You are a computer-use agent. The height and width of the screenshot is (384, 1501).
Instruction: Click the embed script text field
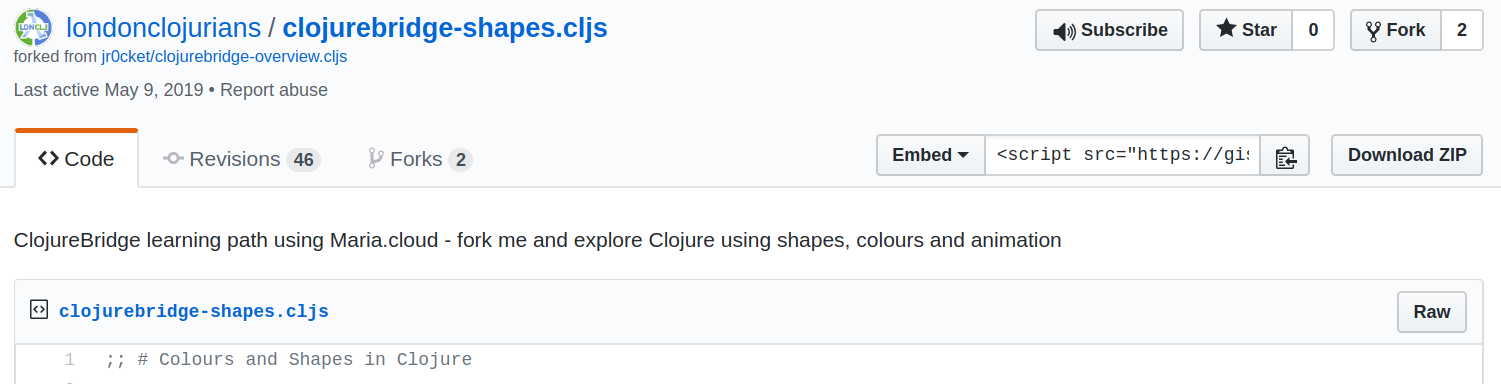(1122, 155)
